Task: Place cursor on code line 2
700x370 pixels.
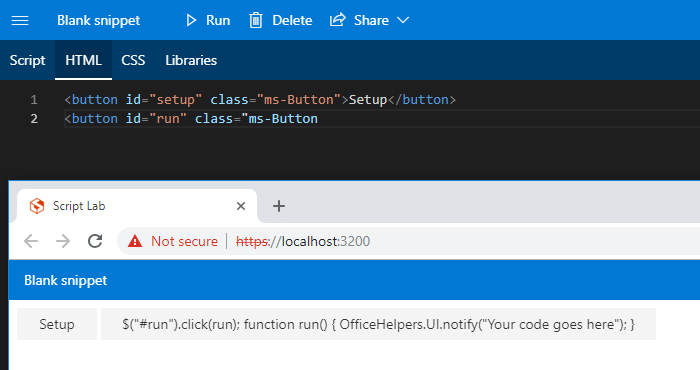Action: [191, 119]
